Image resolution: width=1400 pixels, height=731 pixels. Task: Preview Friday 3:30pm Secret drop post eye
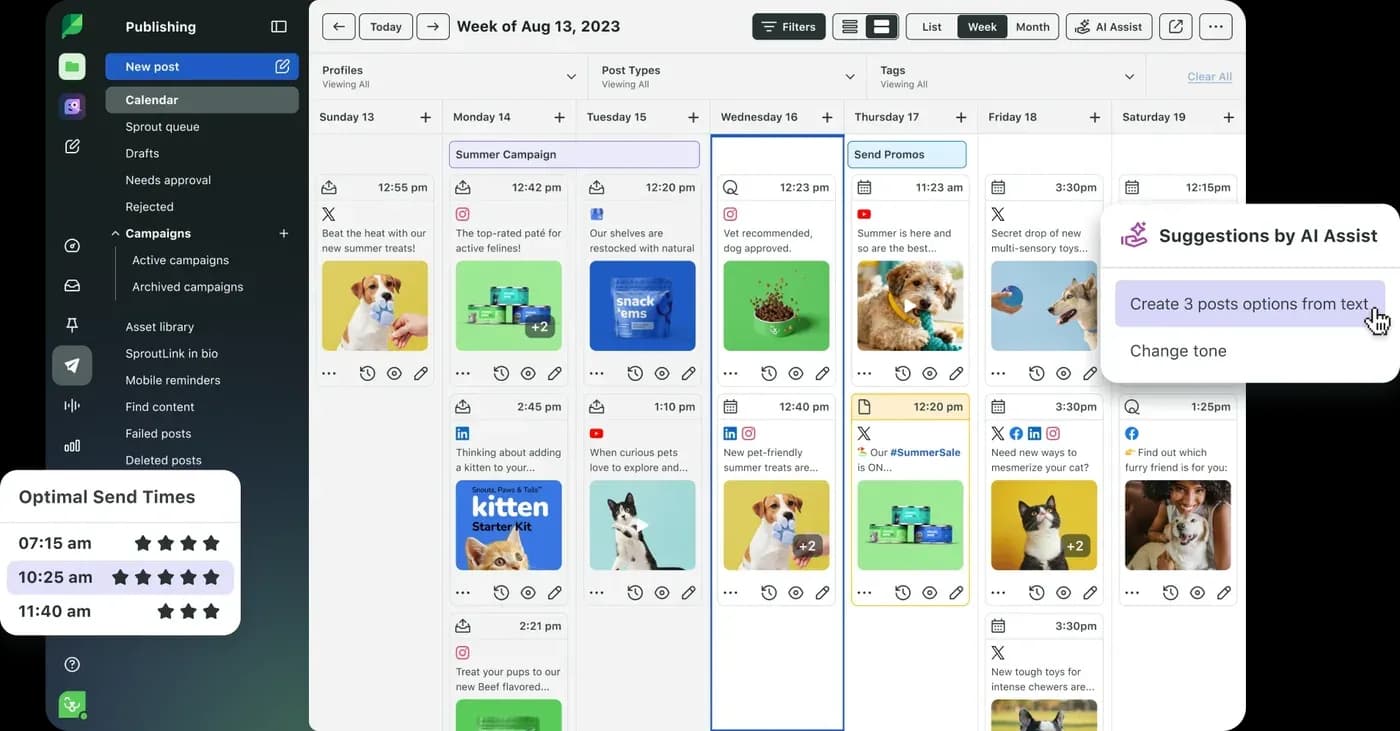click(x=1064, y=373)
